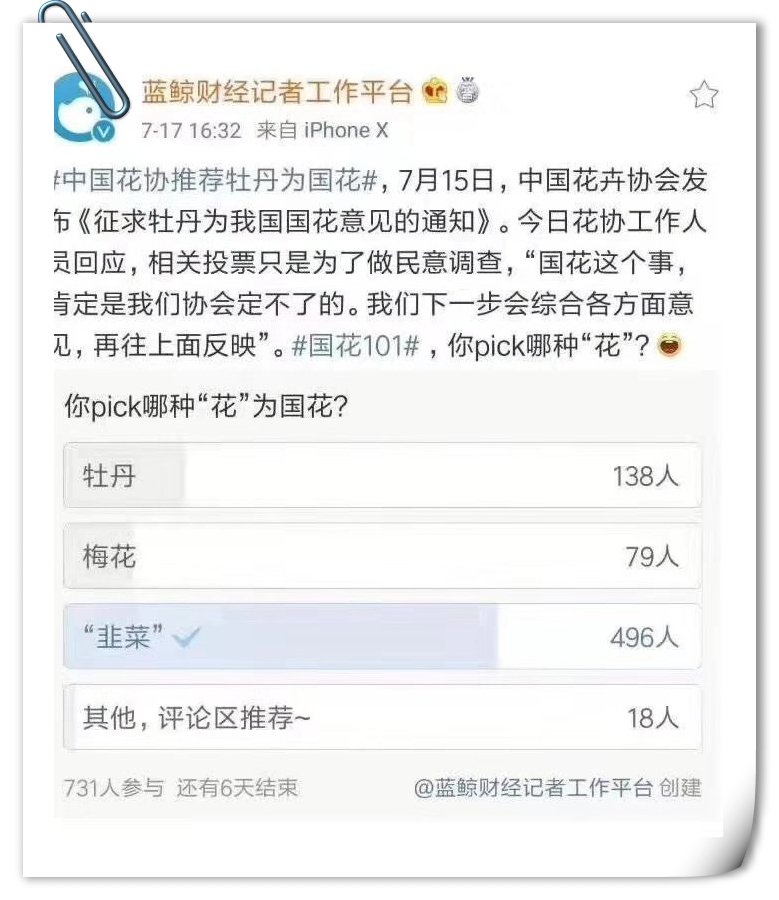Click the verified V badge on avatar
The width and height of the screenshot is (779, 900).
click(x=104, y=132)
